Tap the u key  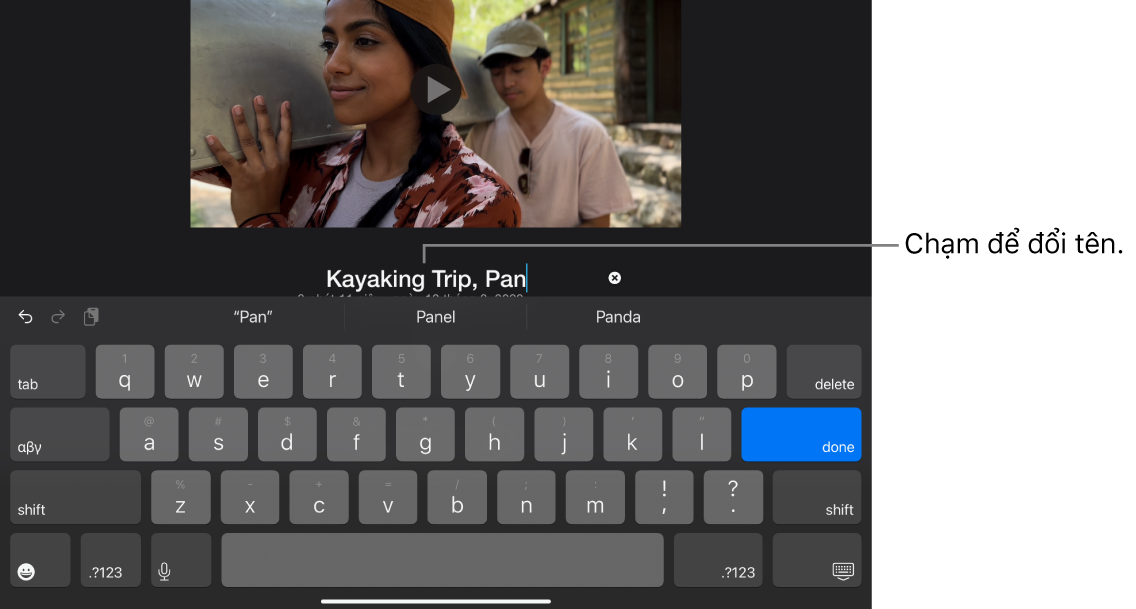[x=539, y=371]
